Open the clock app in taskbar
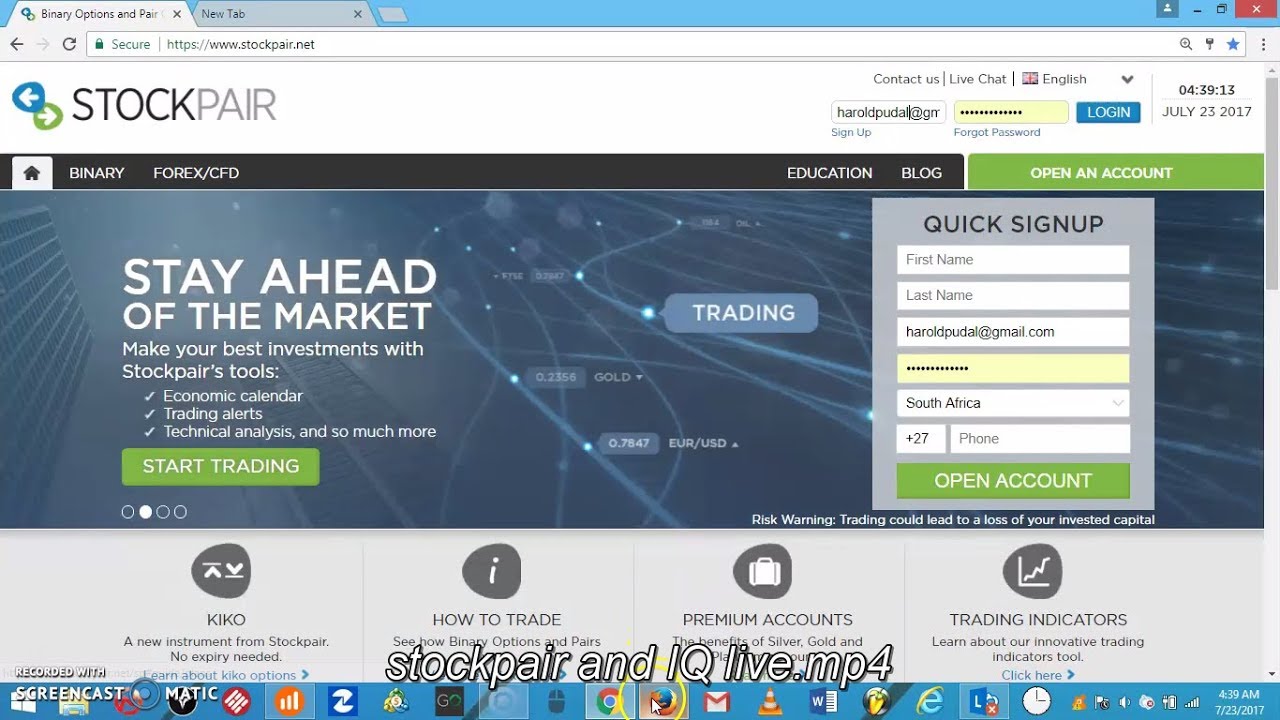This screenshot has width=1280, height=720. point(1037,702)
